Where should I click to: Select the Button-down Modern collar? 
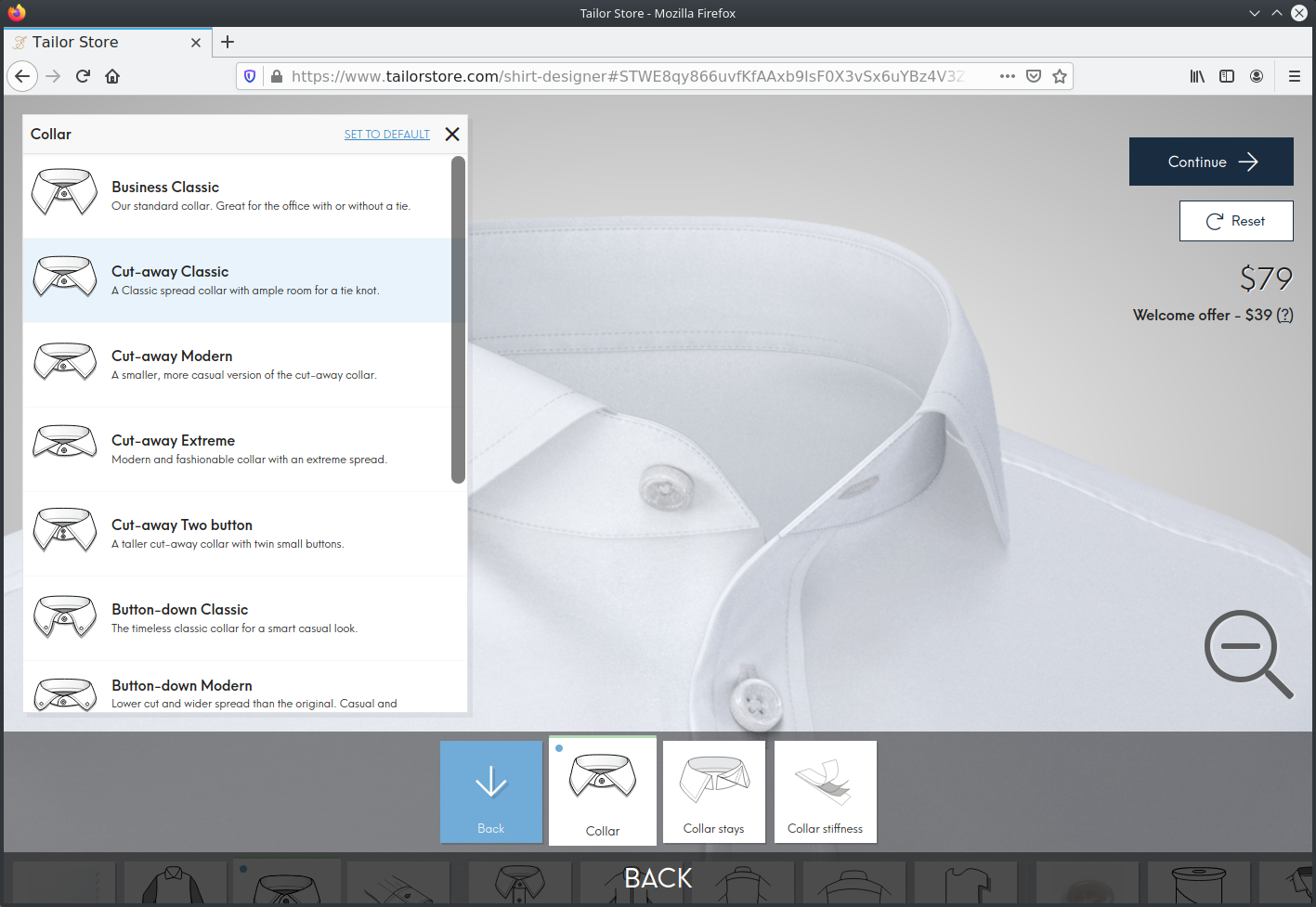[237, 687]
